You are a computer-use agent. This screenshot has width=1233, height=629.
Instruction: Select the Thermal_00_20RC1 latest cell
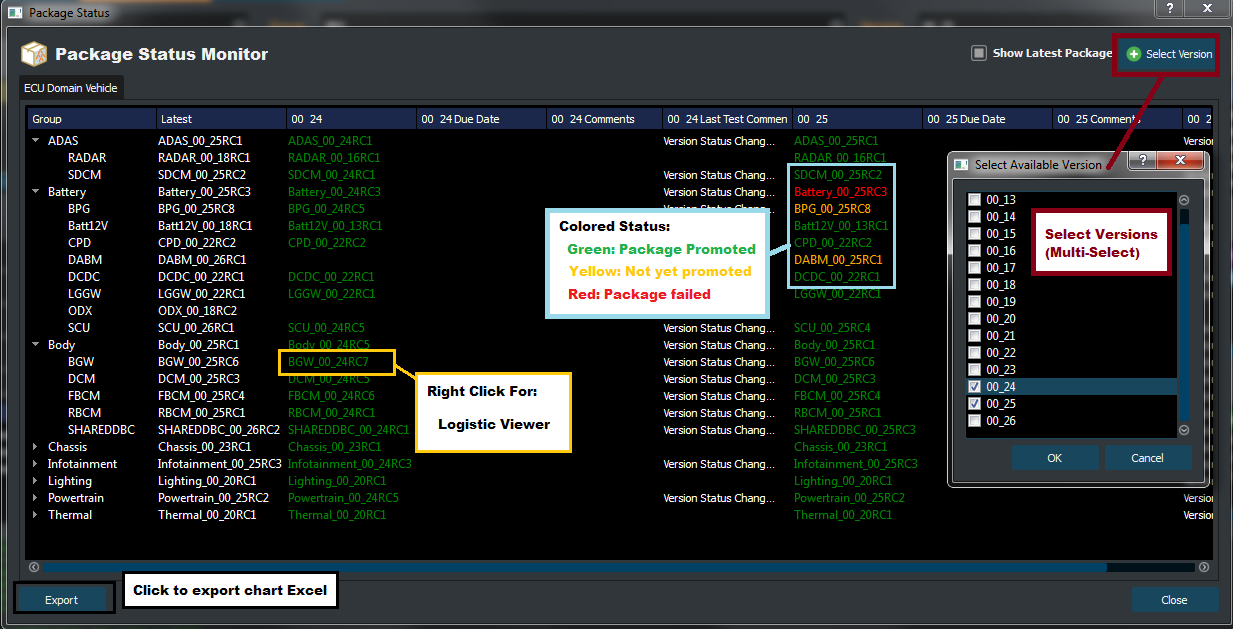pos(207,515)
